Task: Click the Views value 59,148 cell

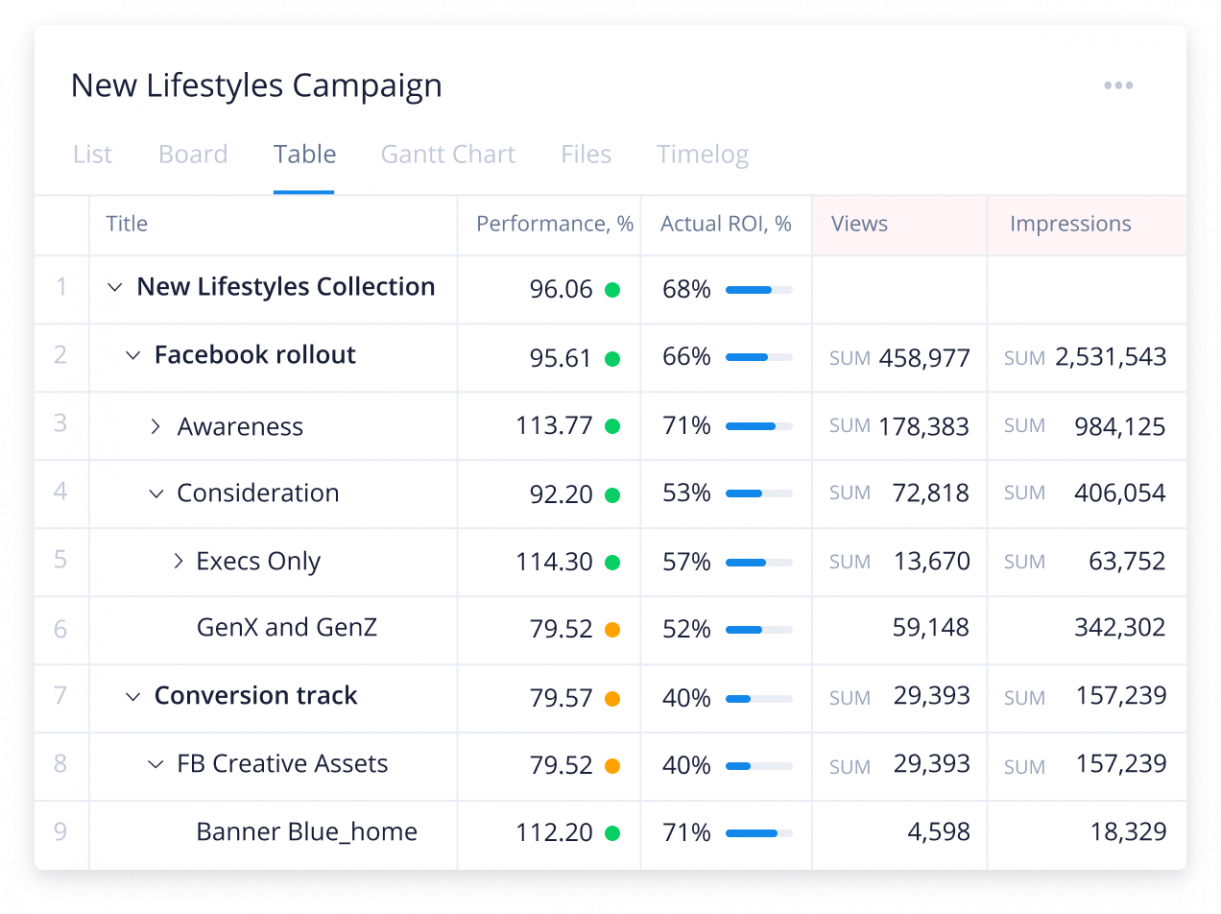Action: pos(930,628)
